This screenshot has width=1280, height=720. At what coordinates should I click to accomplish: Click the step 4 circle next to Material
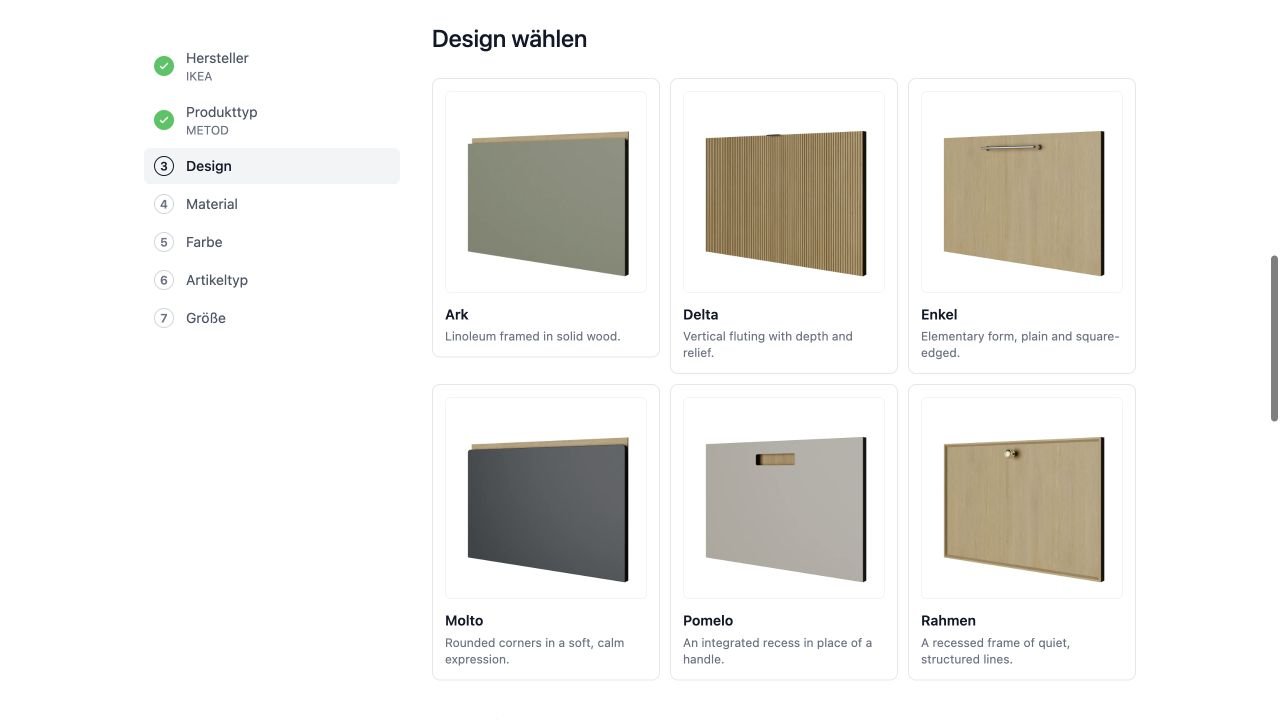(x=164, y=204)
